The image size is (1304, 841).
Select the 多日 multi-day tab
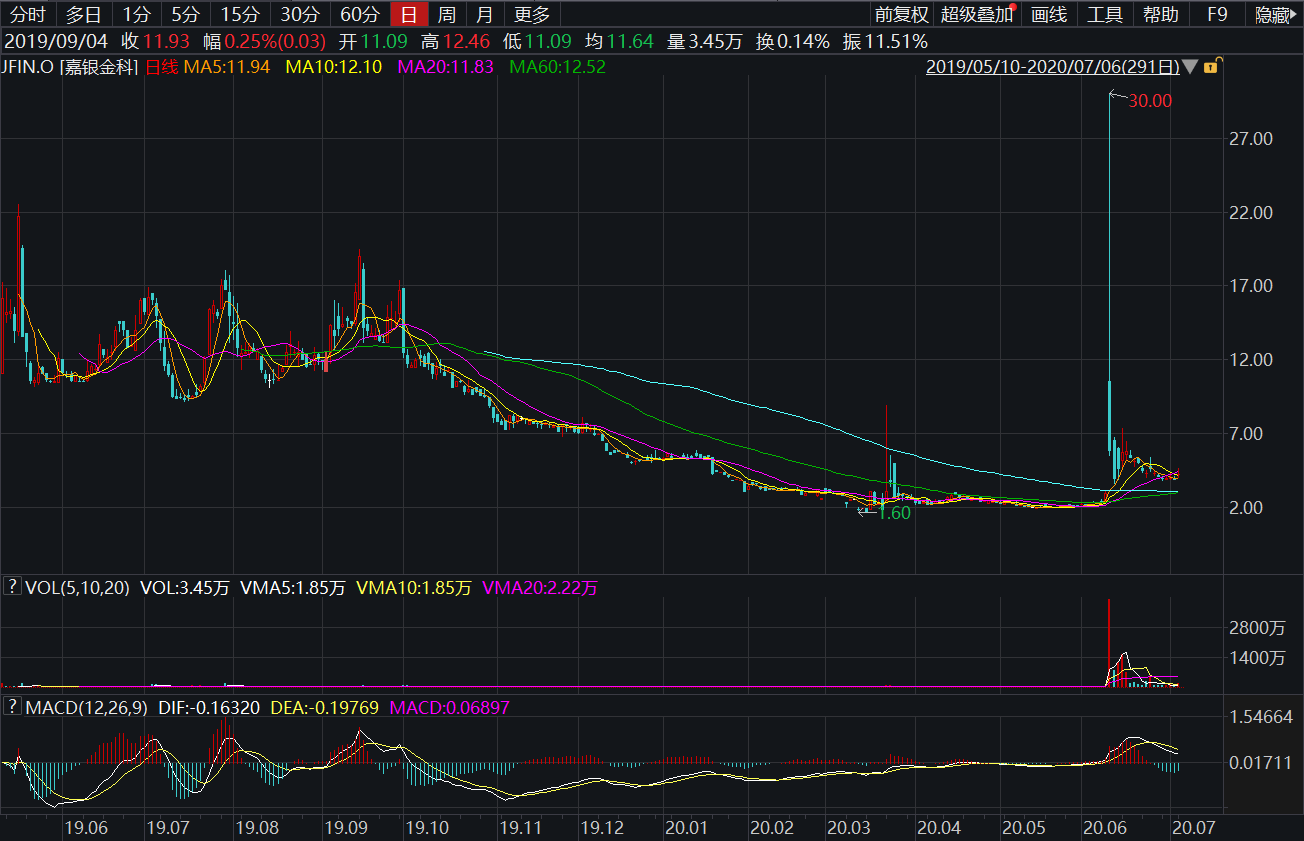click(x=84, y=14)
